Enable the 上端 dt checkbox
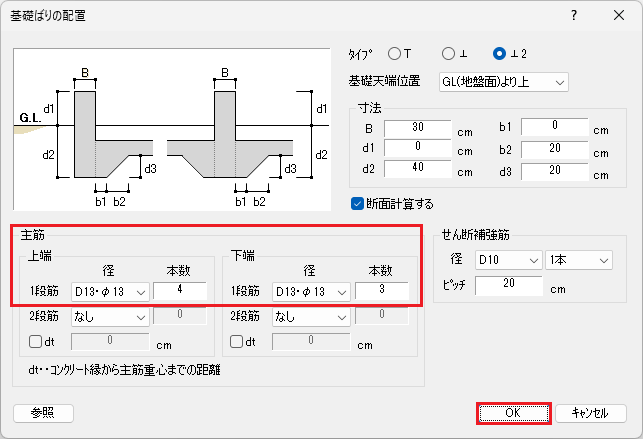 point(35,342)
